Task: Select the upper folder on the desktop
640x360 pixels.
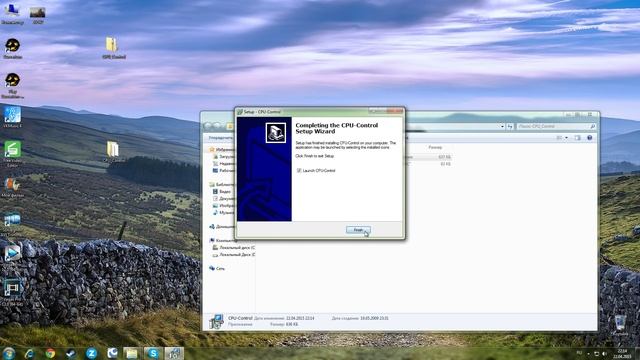Action: click(113, 48)
